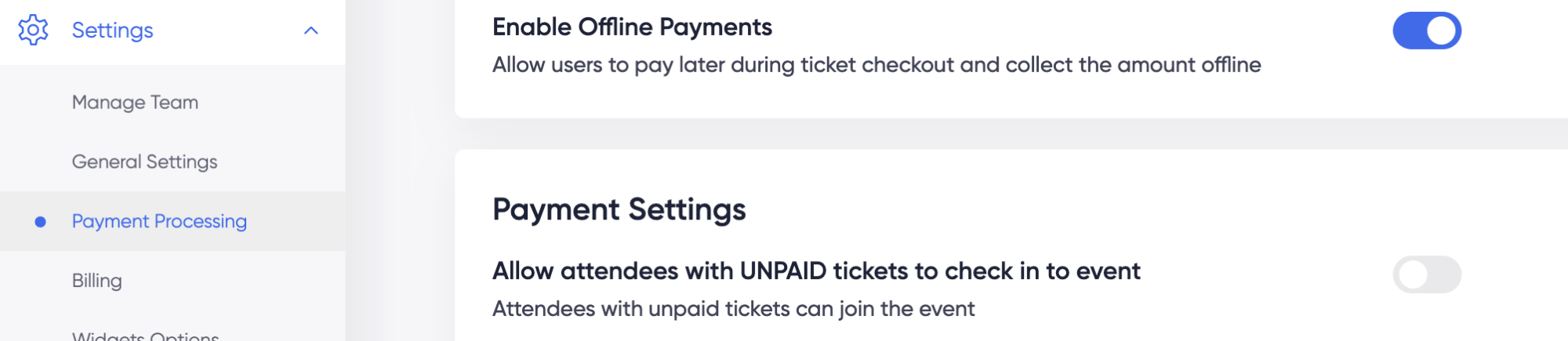Open General Settings page
This screenshot has height=341, width=1568.
144,161
